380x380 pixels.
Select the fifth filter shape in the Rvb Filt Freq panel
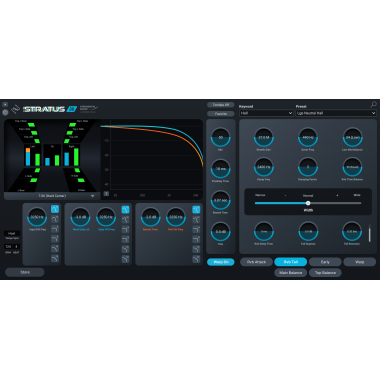pyautogui.click(x=196, y=249)
